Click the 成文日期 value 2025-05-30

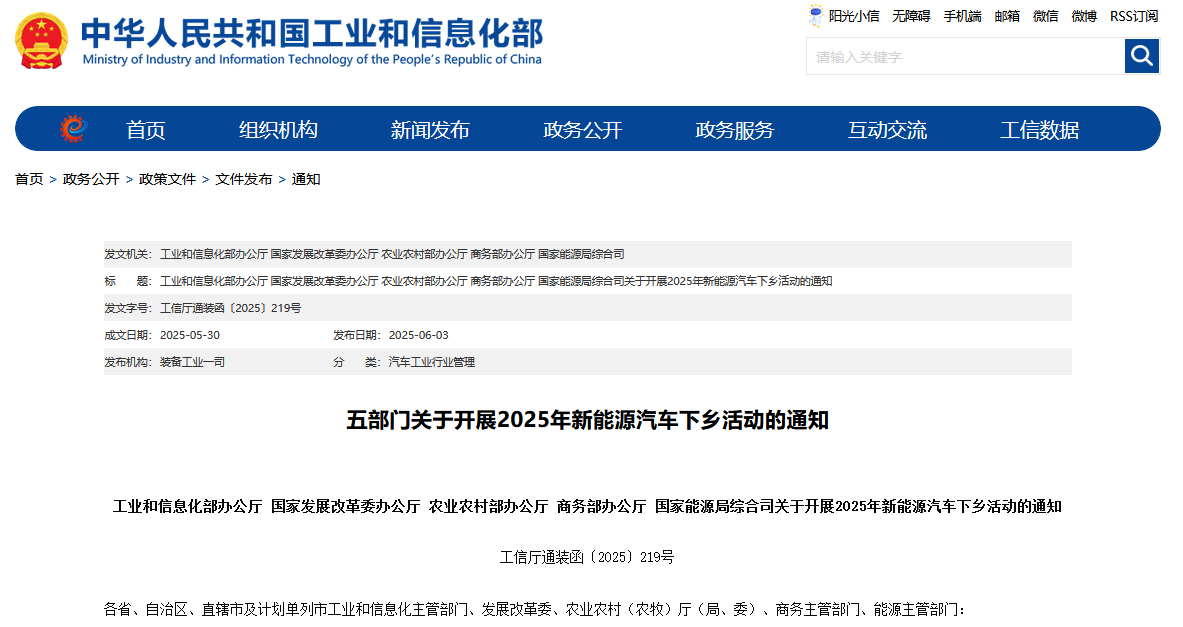click(190, 335)
